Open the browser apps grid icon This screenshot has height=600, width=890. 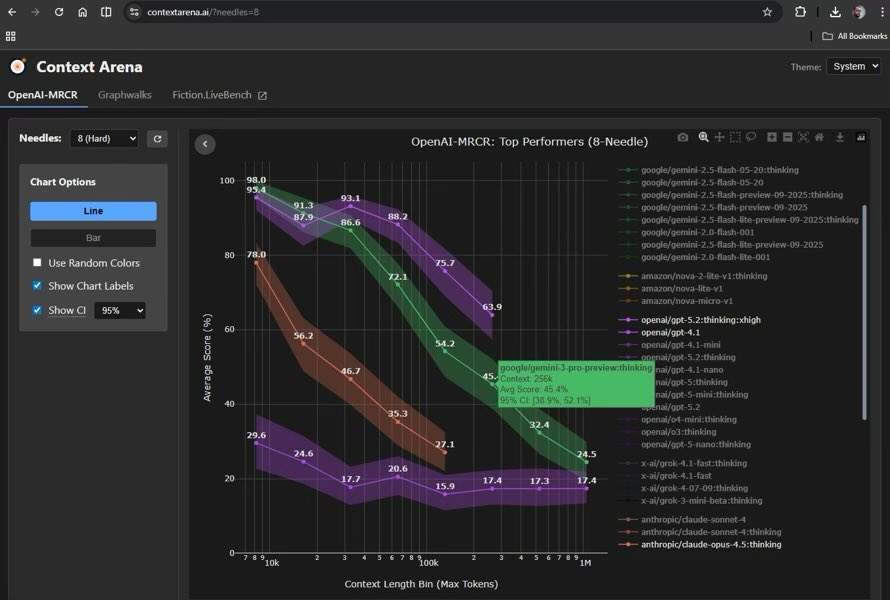point(10,36)
